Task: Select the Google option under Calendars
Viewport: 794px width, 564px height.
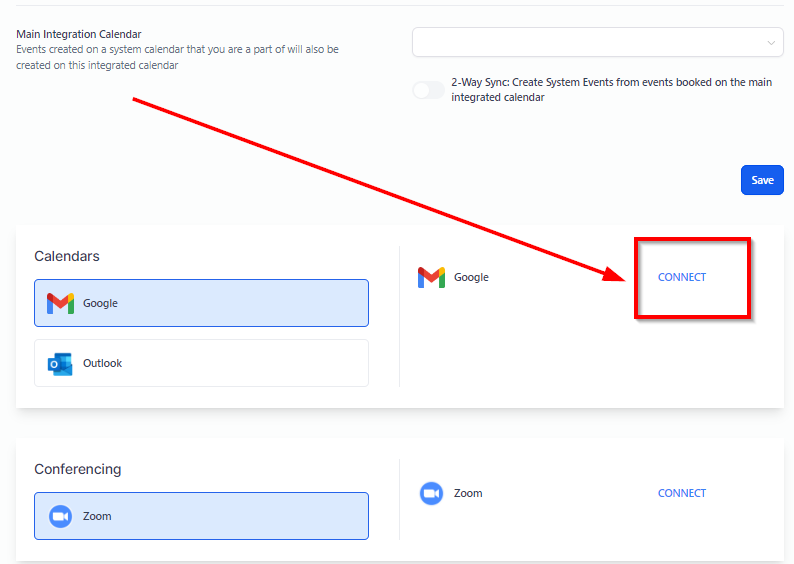Action: point(201,303)
